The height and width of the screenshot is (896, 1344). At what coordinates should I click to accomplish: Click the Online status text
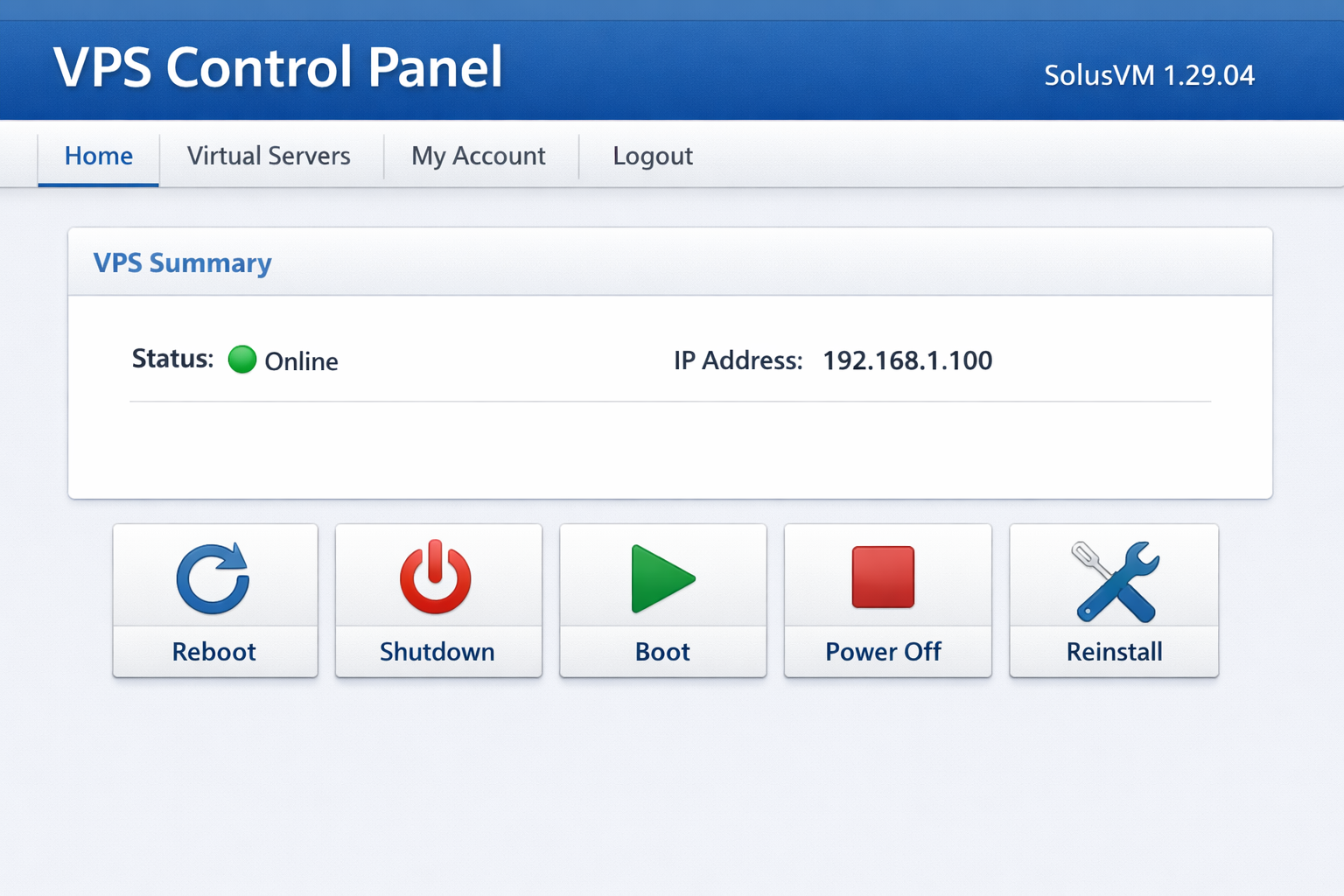point(301,361)
